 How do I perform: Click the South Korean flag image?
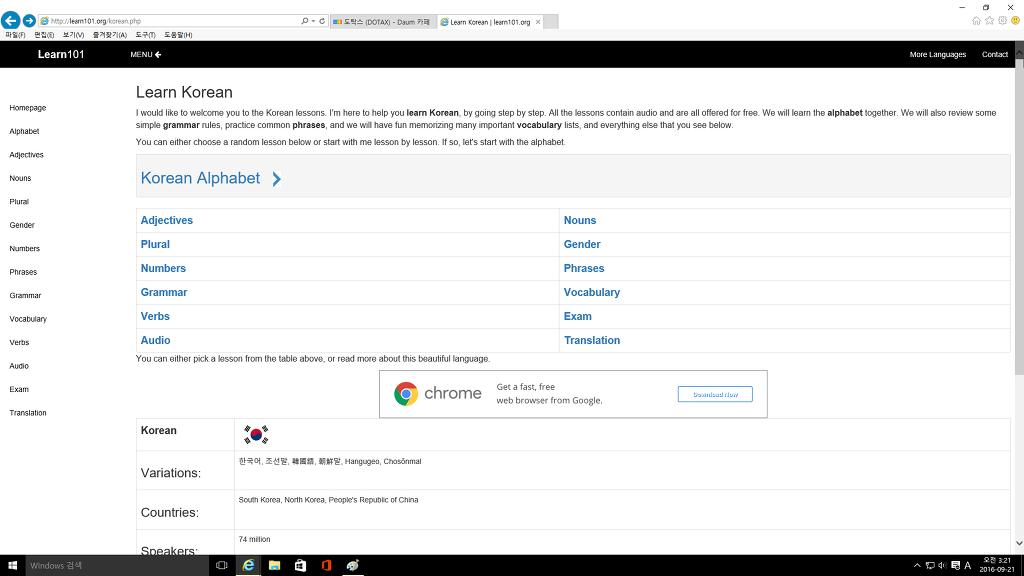pos(256,434)
